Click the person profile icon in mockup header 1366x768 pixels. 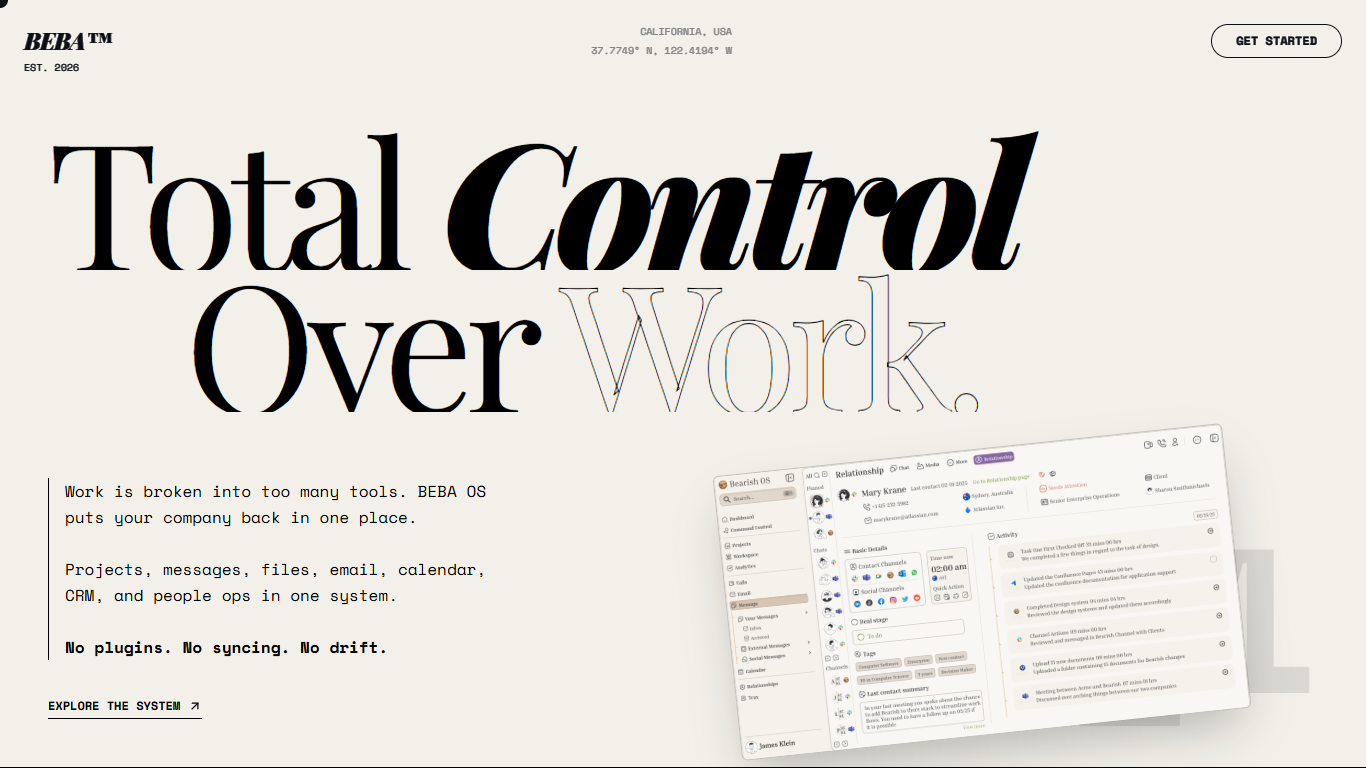[1175, 442]
